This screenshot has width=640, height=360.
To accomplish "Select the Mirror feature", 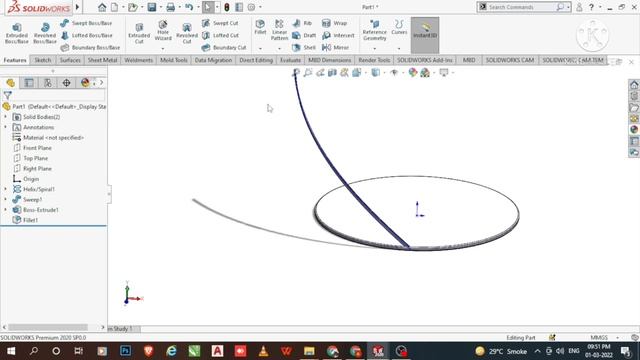I will pyautogui.click(x=336, y=47).
